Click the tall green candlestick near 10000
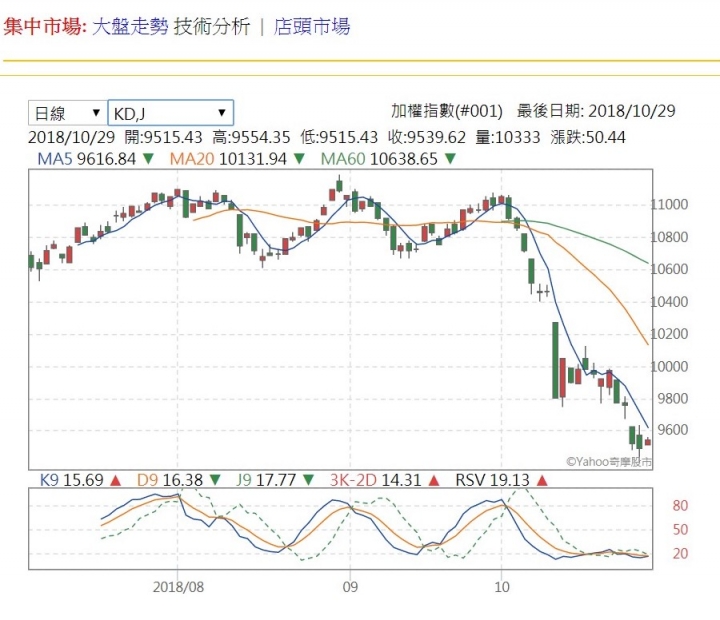The height and width of the screenshot is (620, 720). click(x=555, y=361)
